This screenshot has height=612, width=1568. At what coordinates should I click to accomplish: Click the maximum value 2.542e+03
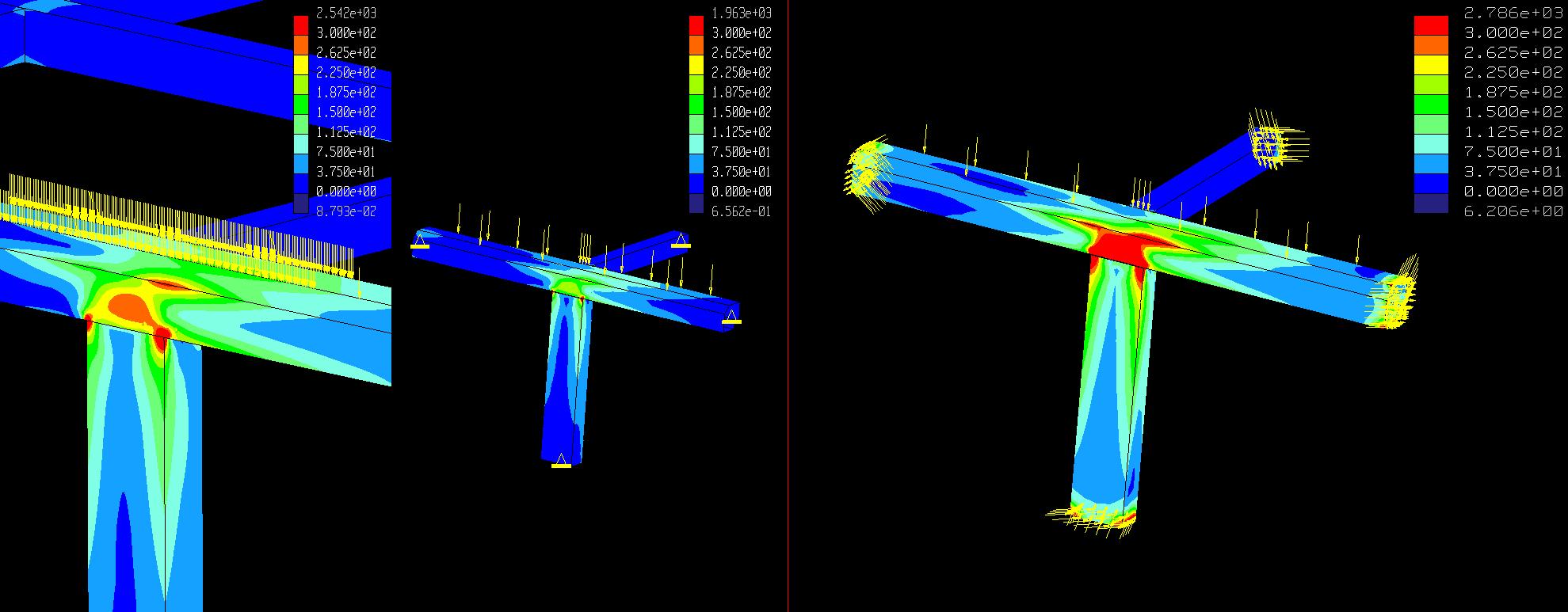pos(345,13)
